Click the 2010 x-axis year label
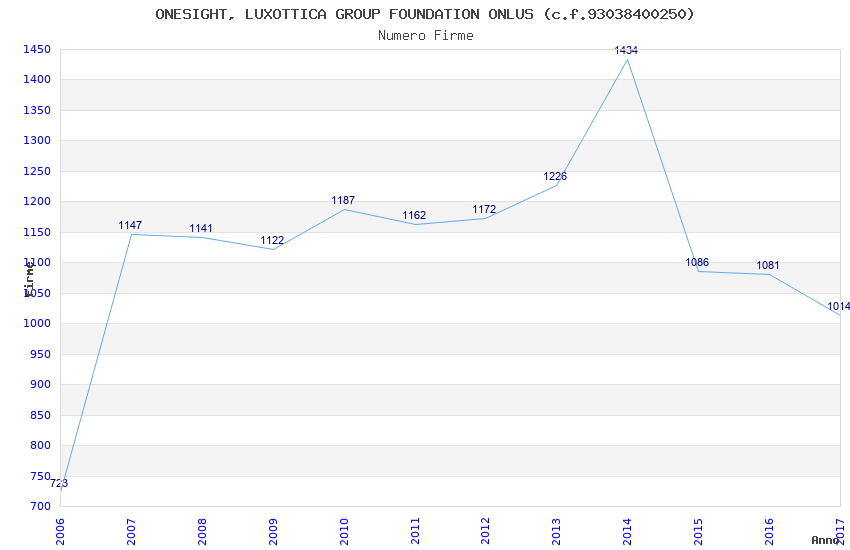Screen dimensions: 850x550 [344, 531]
